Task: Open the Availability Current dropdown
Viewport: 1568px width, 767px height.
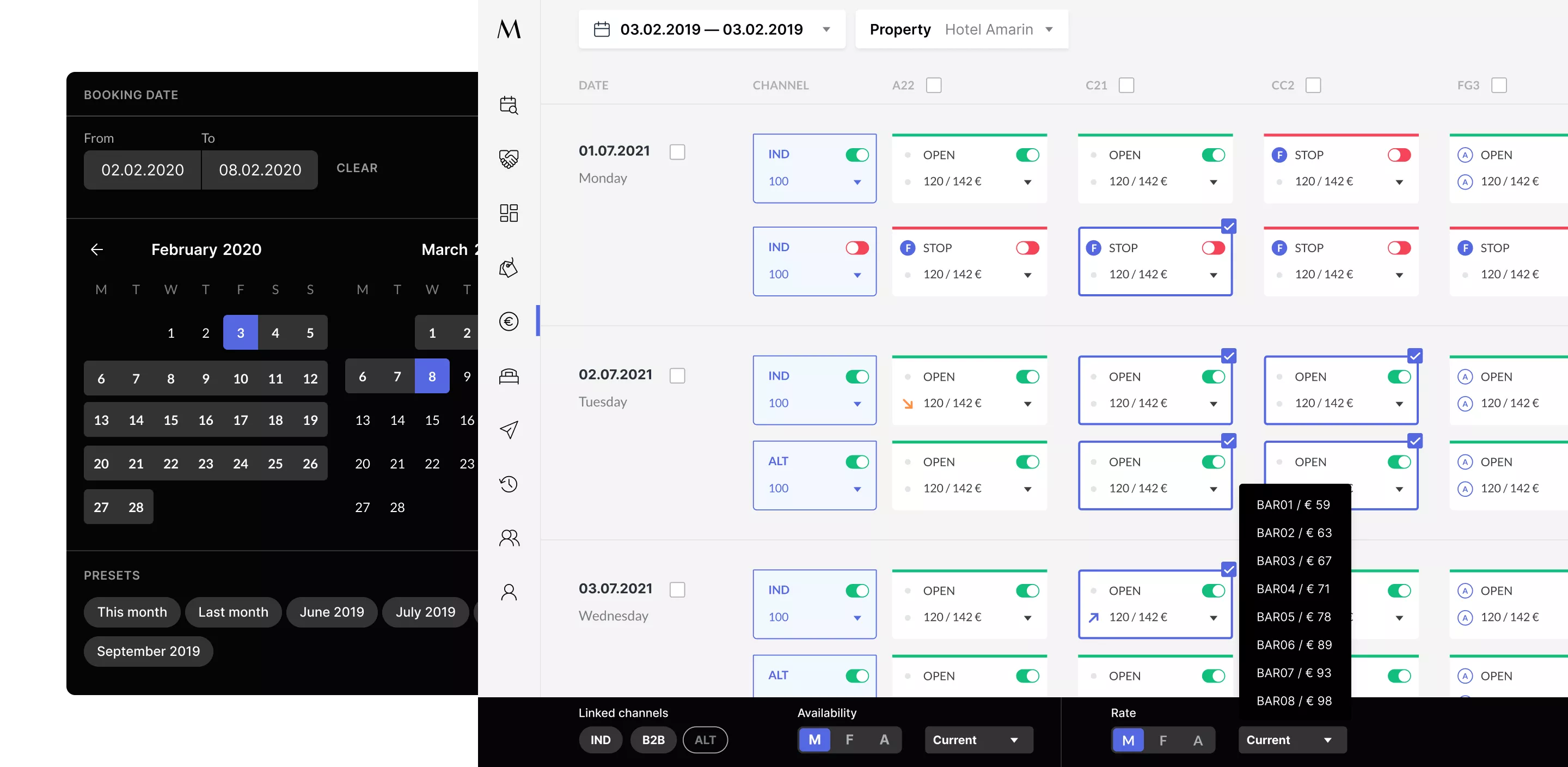Action: 978,740
